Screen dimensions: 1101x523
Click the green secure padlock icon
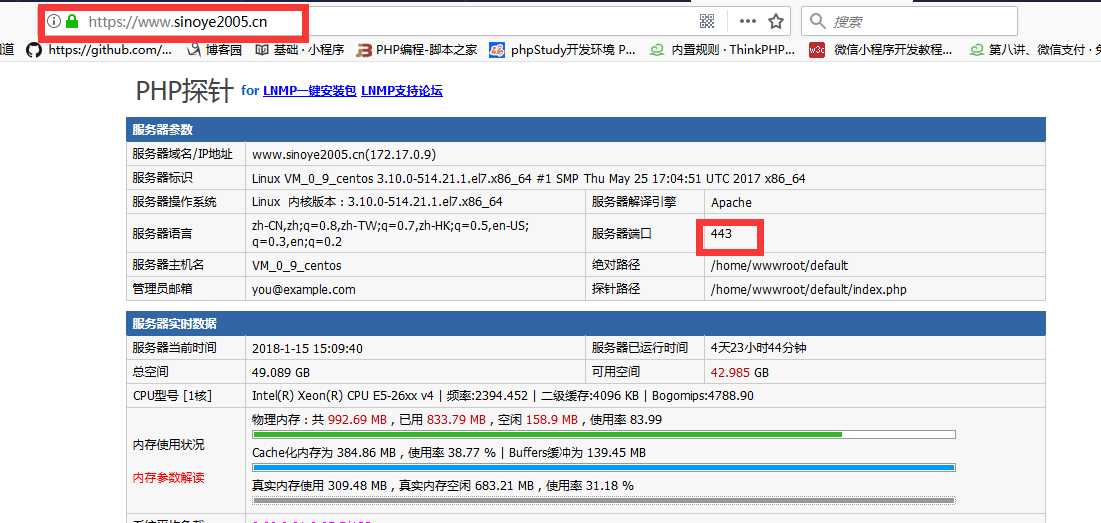tap(72, 21)
